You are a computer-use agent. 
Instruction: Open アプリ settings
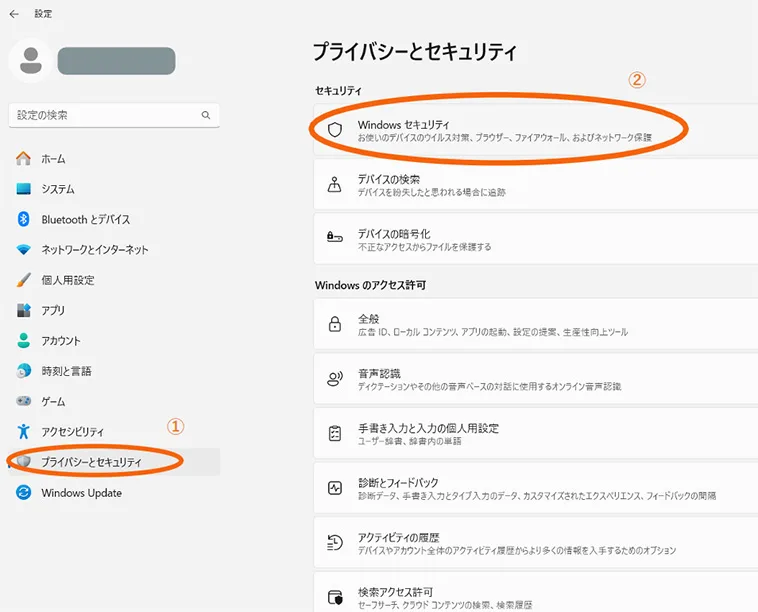[114, 310]
